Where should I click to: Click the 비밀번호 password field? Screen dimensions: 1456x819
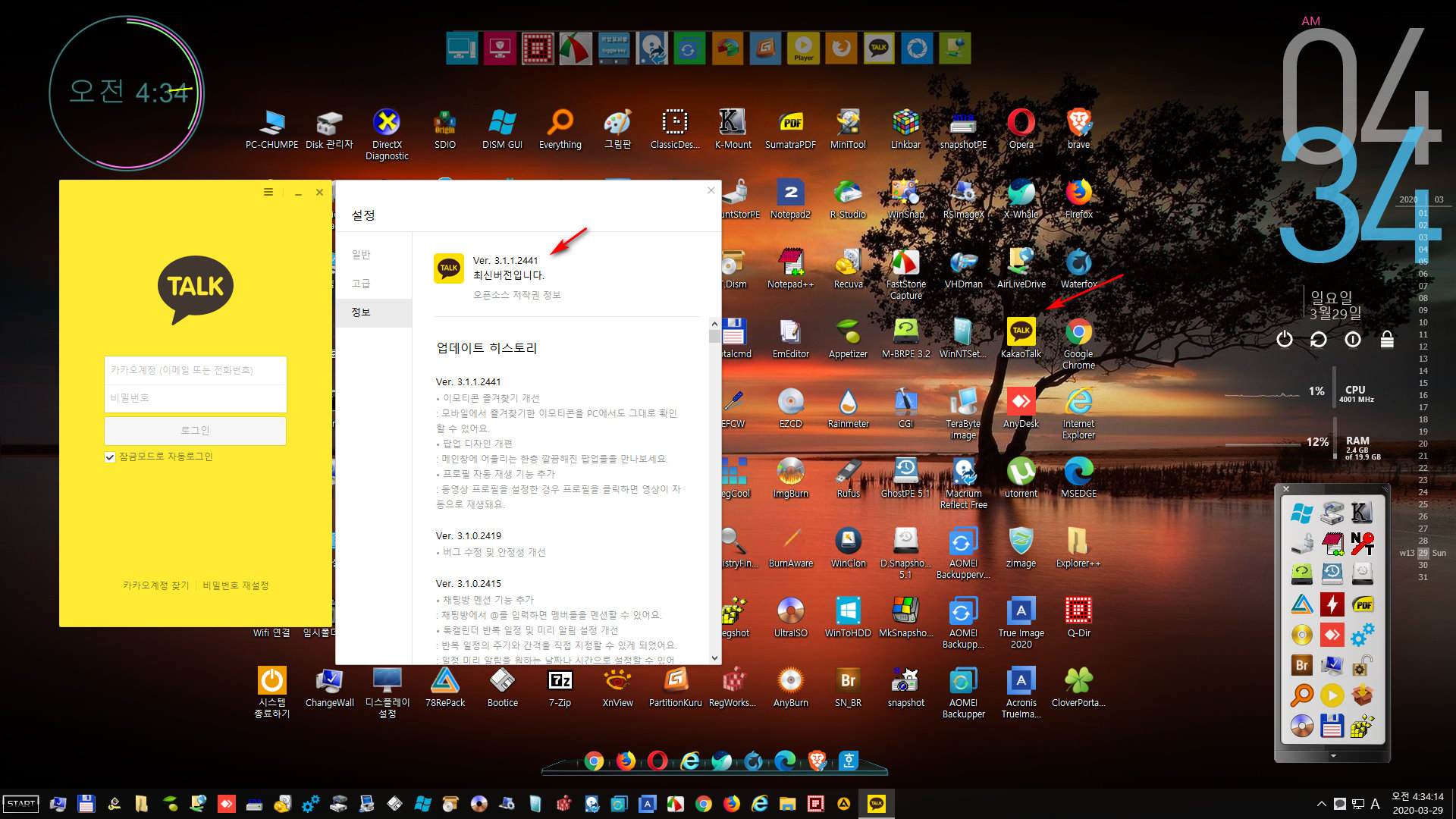coord(195,398)
